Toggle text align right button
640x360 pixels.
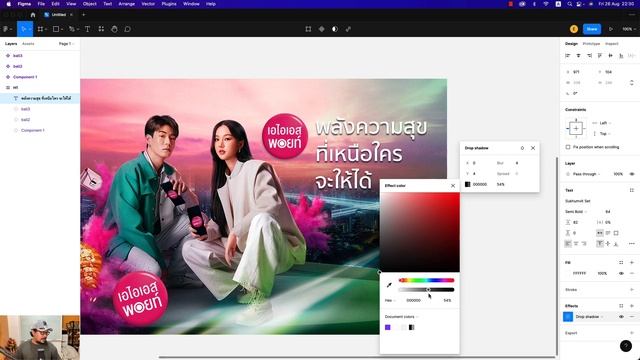tap(584, 244)
